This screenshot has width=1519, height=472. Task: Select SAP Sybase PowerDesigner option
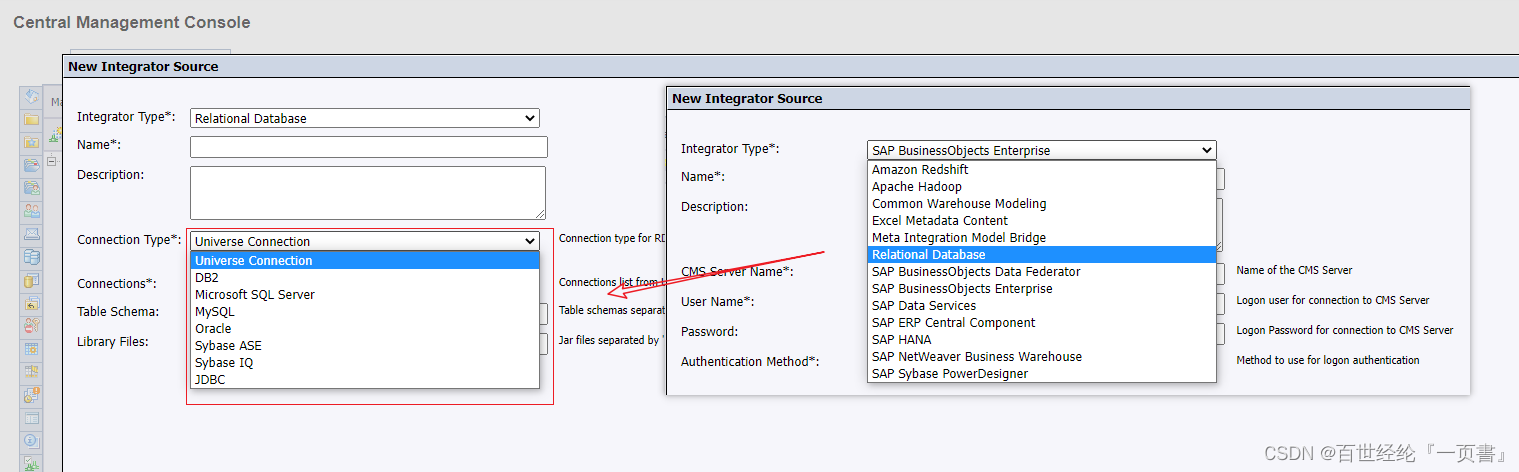coord(1042,373)
